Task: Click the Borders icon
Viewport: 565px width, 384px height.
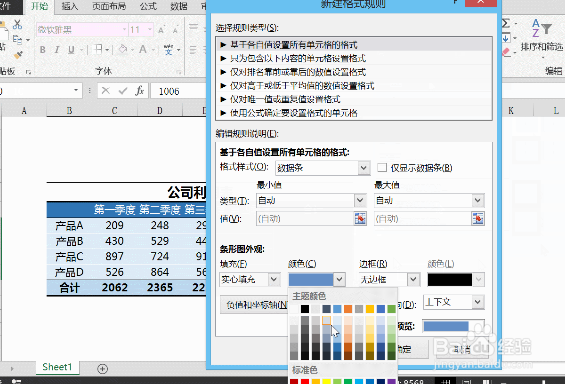Action: point(98,49)
